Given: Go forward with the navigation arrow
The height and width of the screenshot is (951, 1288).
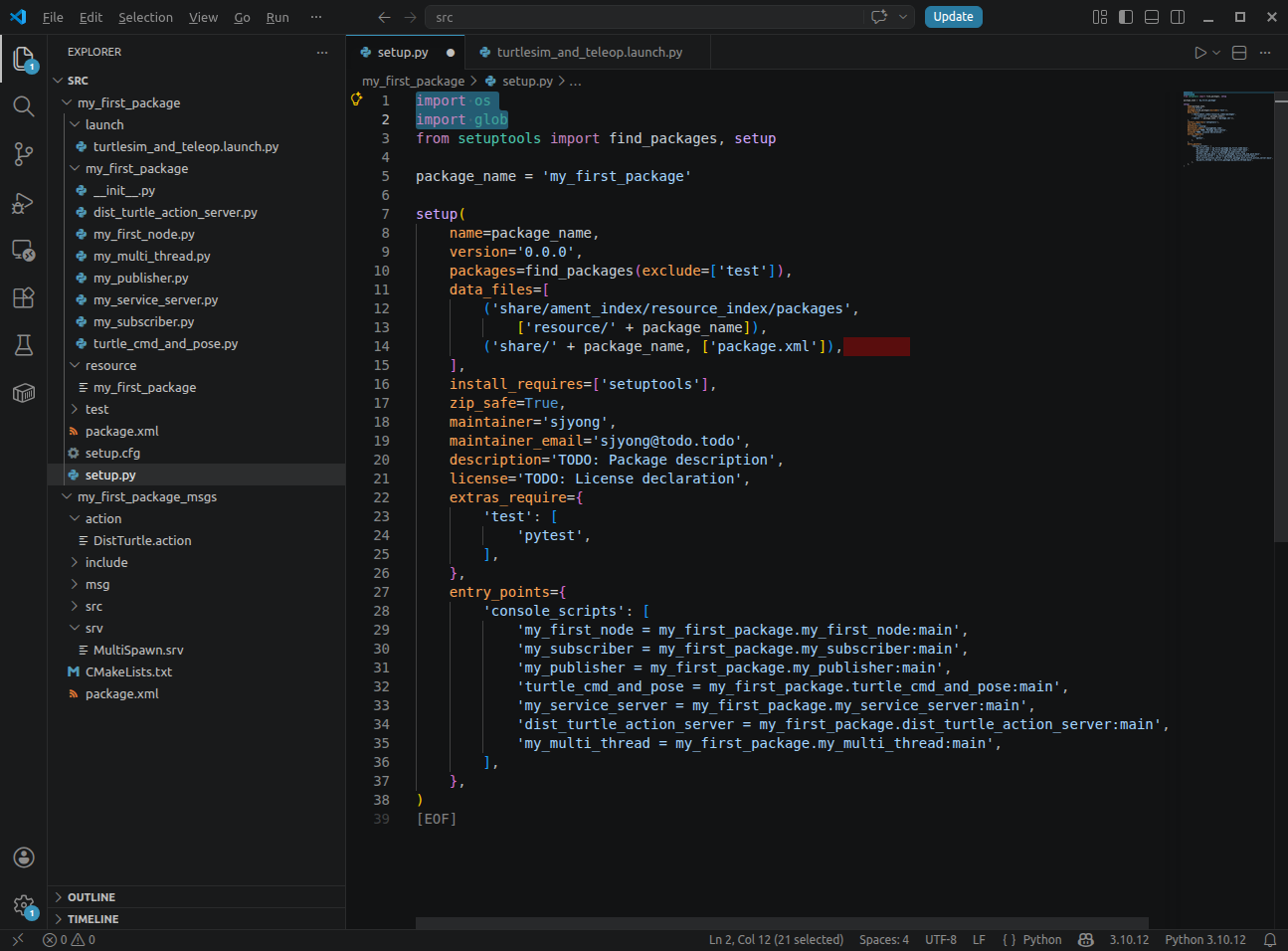Looking at the screenshot, I should [411, 17].
